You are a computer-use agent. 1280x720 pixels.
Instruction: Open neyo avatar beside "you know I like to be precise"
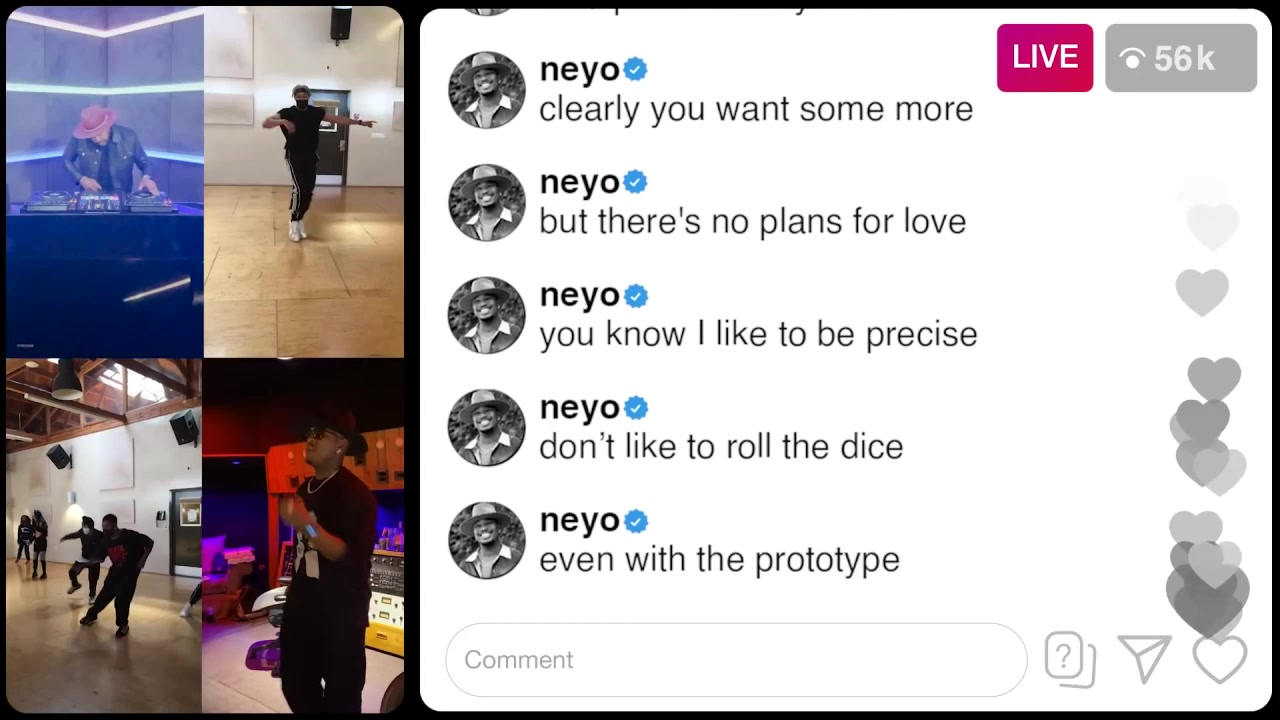(487, 316)
